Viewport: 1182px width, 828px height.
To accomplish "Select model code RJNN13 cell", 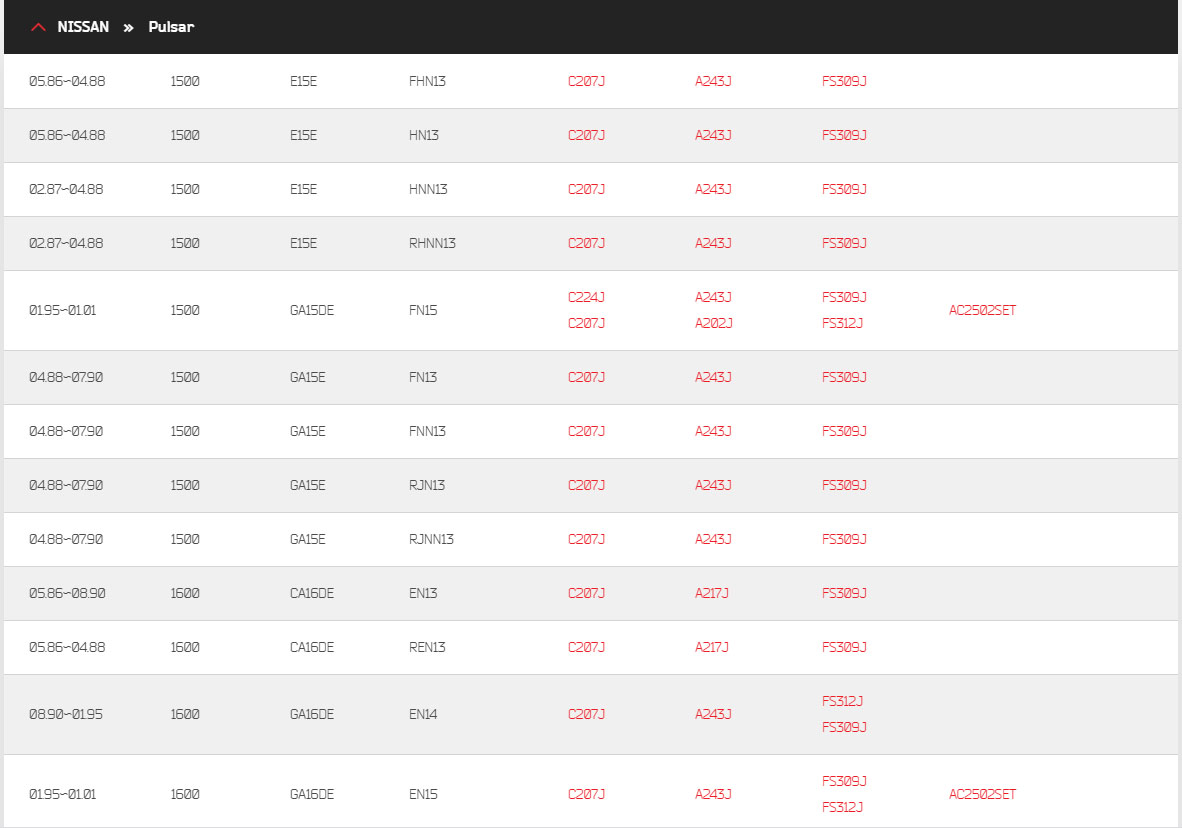I will tap(431, 539).
